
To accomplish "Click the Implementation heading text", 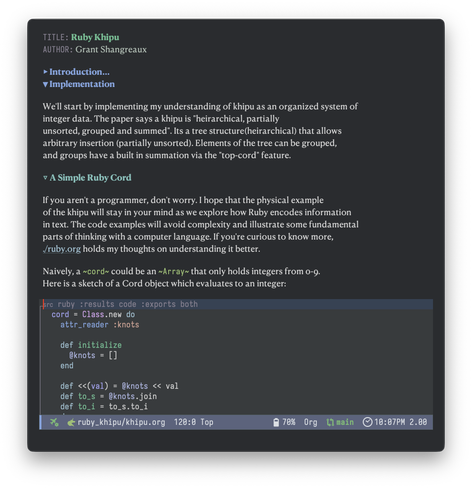I will pos(82,84).
